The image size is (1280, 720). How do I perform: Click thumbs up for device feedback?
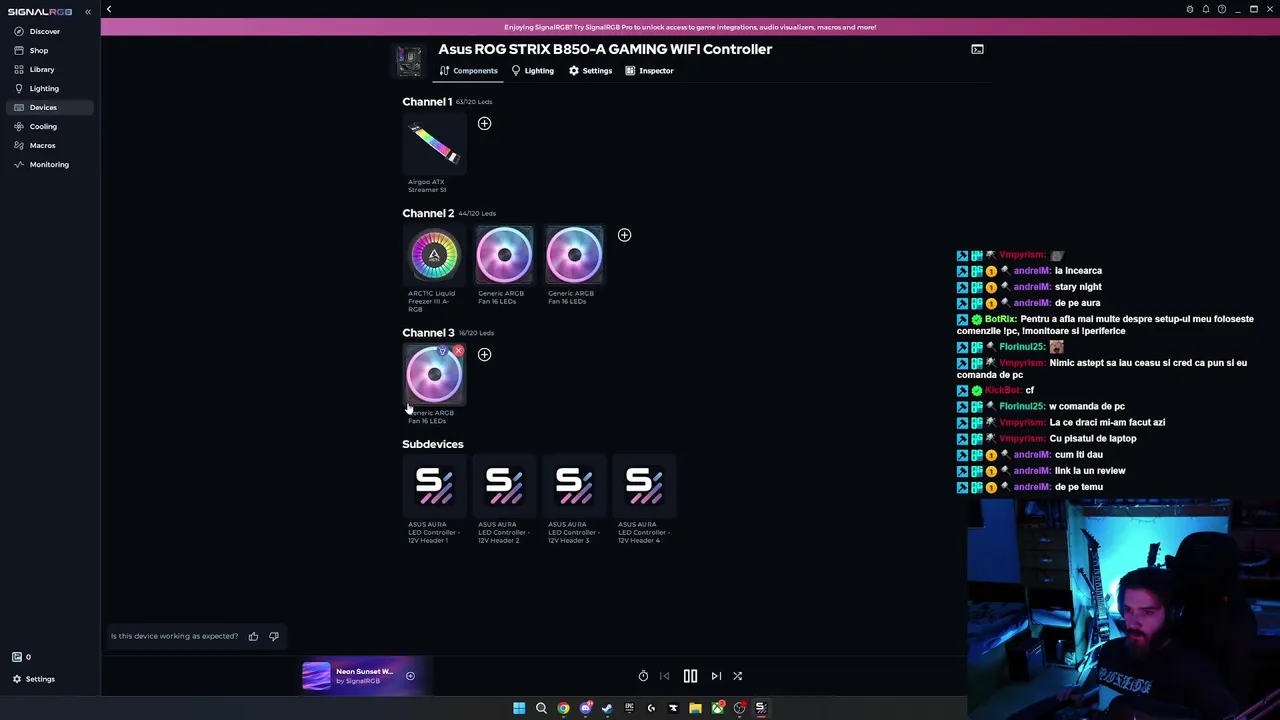[253, 636]
